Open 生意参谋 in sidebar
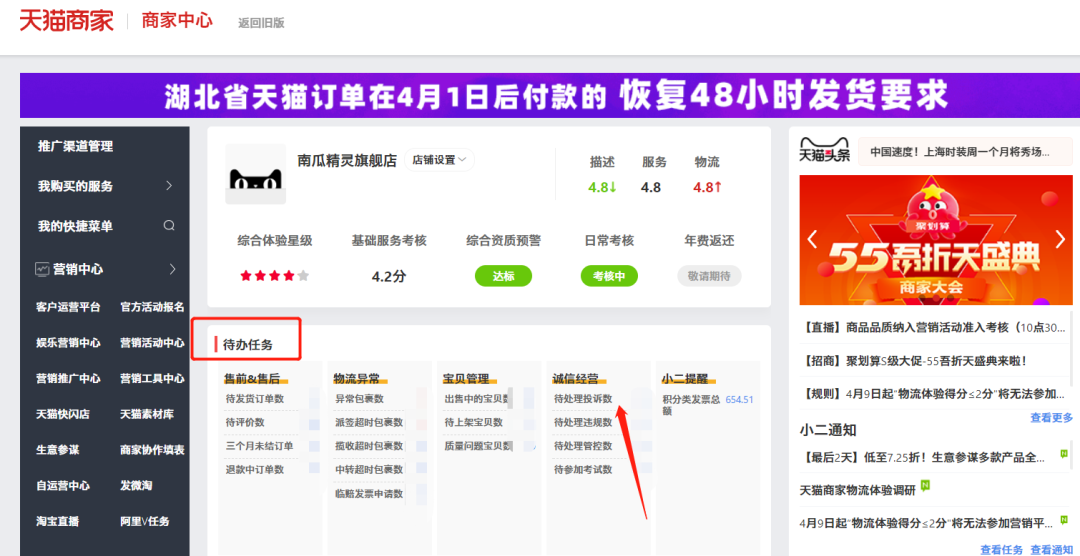Screen dimensions: 1080x556 pyautogui.click(x=58, y=450)
